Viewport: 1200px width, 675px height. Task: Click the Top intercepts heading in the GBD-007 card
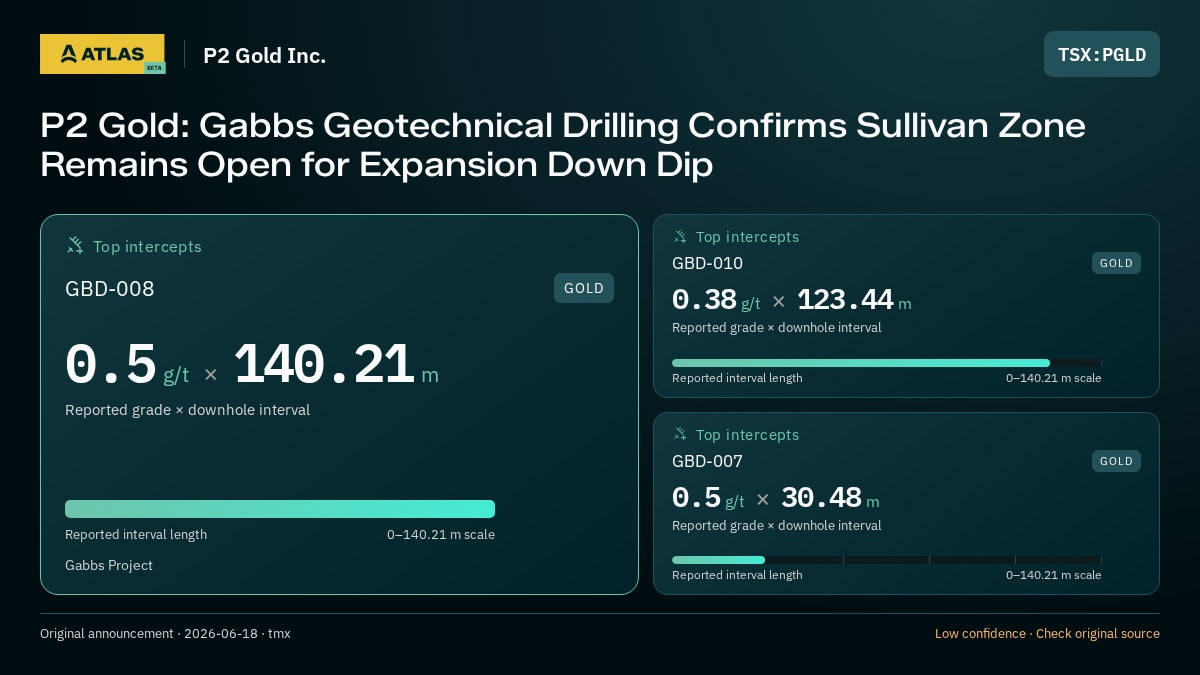(x=747, y=435)
